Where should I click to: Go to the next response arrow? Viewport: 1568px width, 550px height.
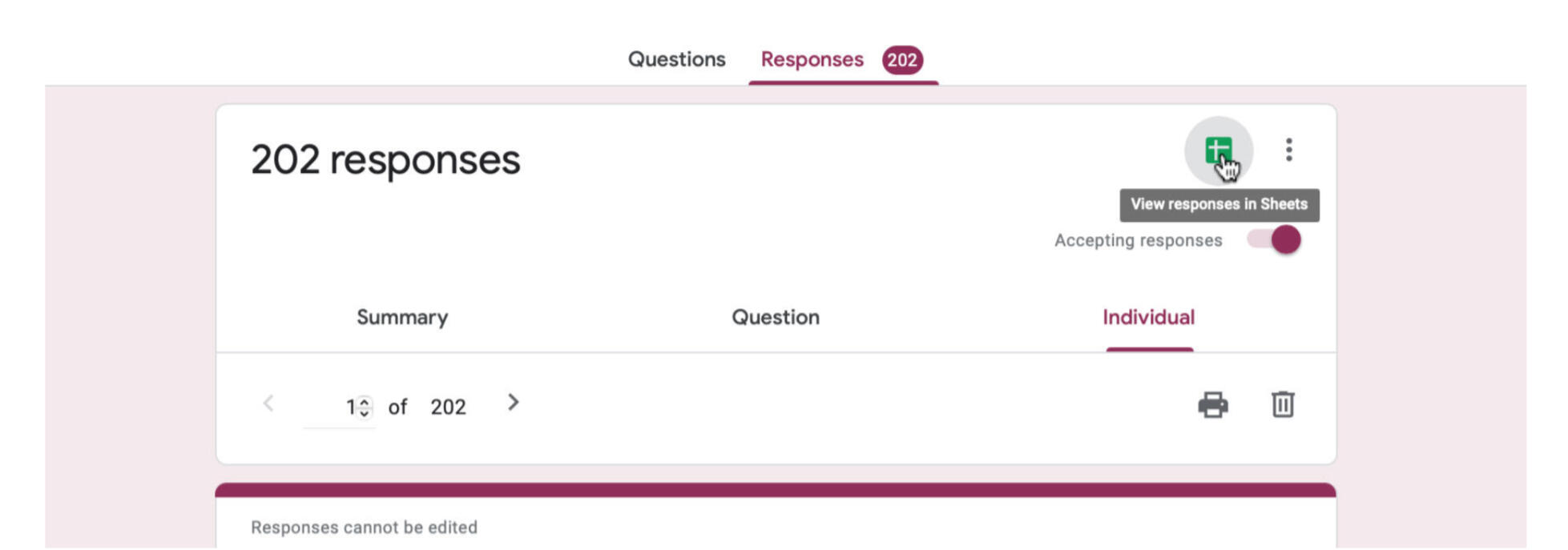(514, 403)
